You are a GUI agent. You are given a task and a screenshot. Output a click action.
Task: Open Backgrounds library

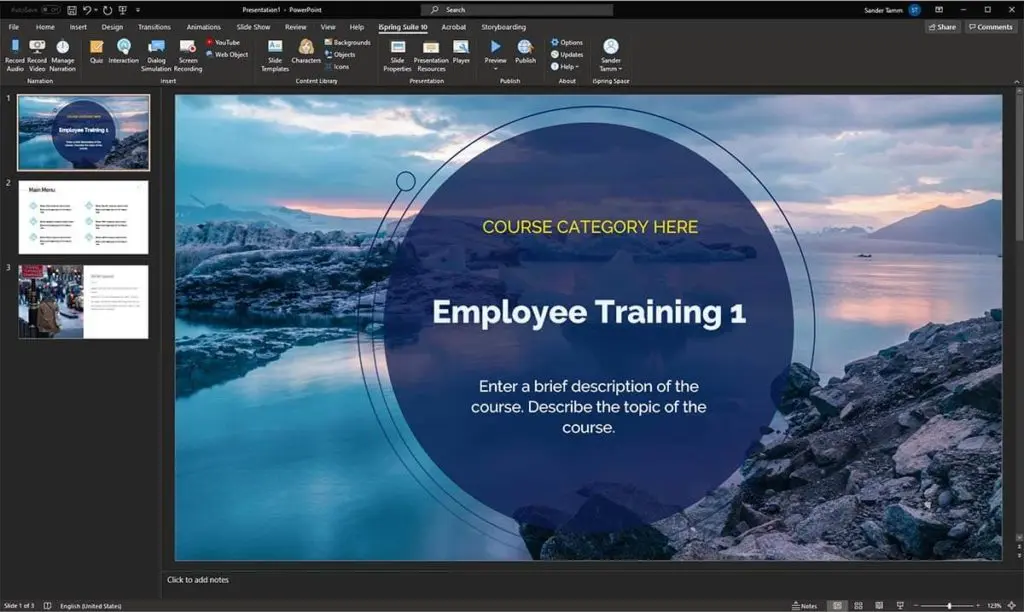pos(347,42)
